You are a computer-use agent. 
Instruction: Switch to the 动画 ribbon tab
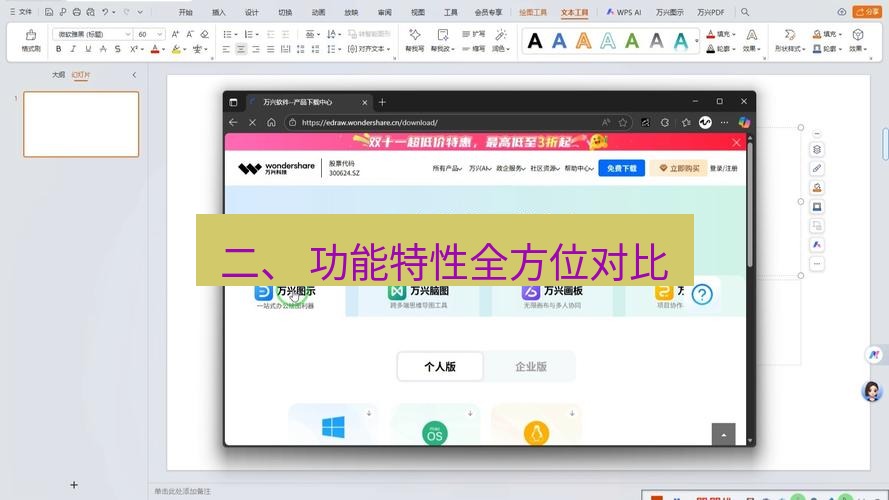point(318,12)
